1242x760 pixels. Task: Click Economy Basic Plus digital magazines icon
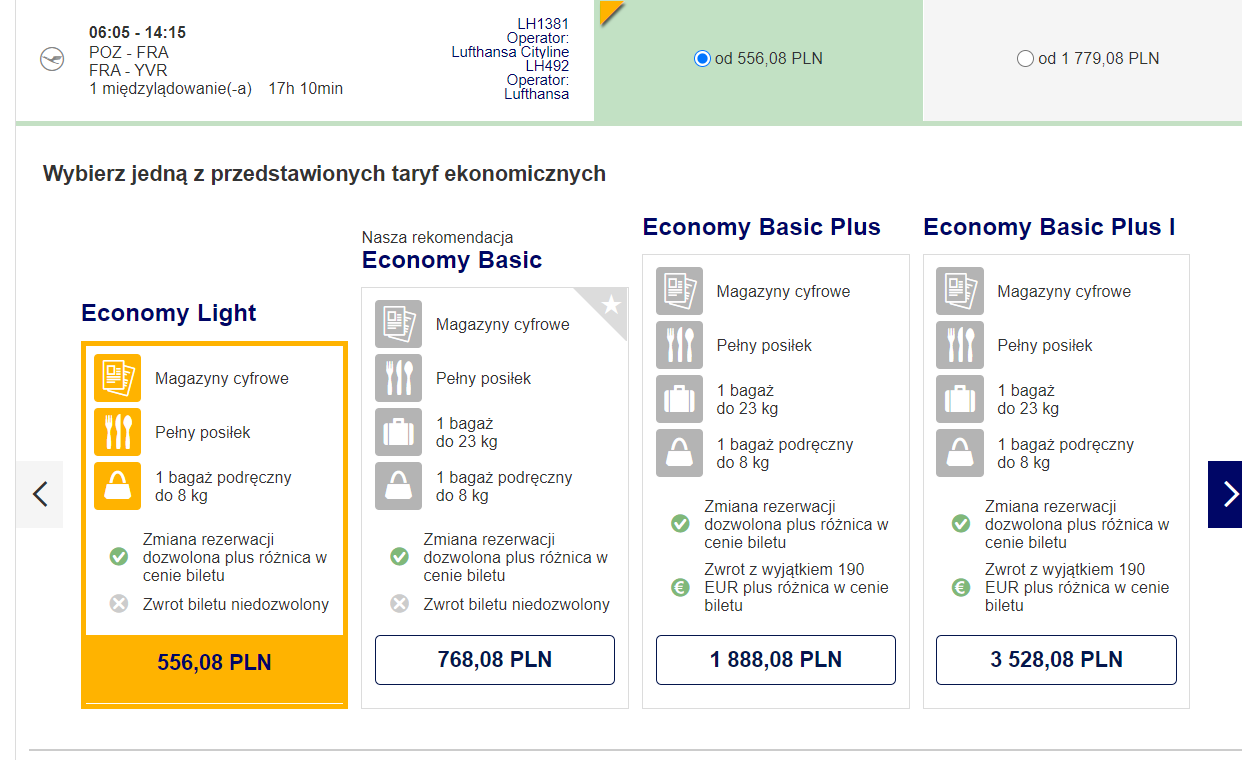(x=680, y=291)
